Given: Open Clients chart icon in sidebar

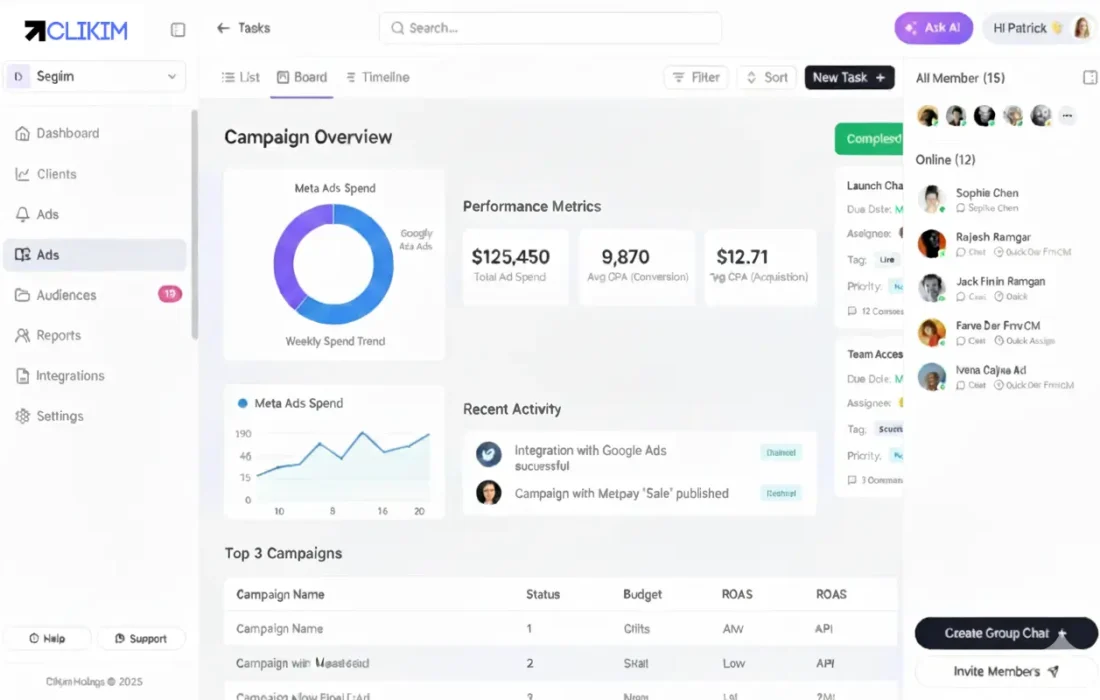Looking at the screenshot, I should point(22,174).
